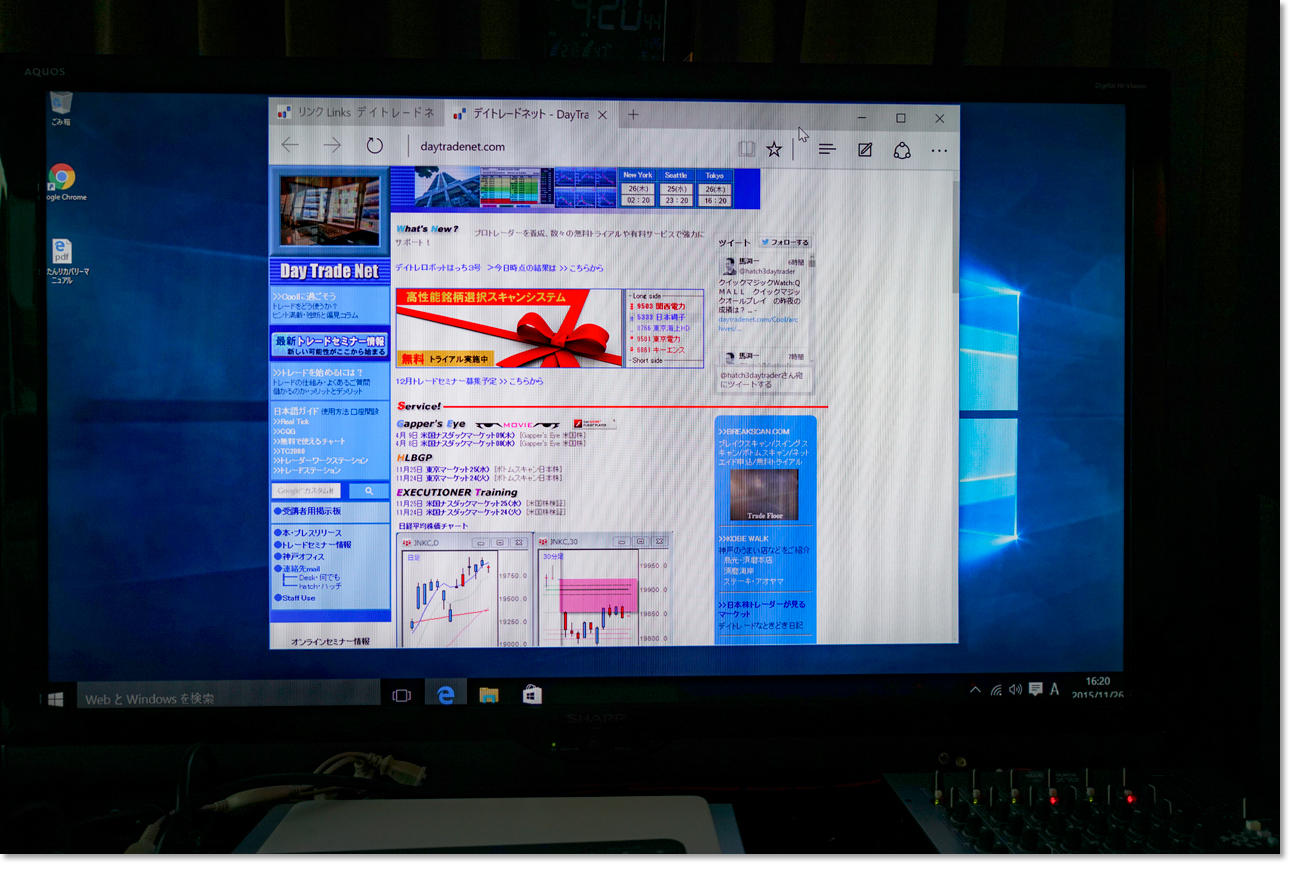Click the 9503 関西電力 stock entry

(661, 306)
